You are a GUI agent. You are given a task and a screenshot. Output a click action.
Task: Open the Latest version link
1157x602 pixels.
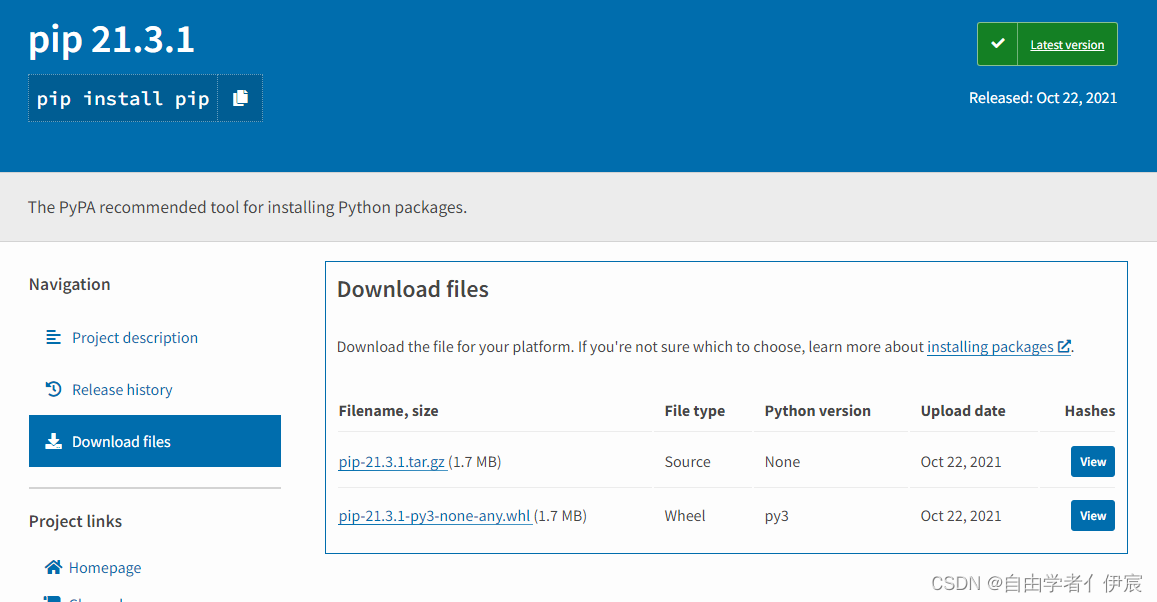(x=1067, y=45)
